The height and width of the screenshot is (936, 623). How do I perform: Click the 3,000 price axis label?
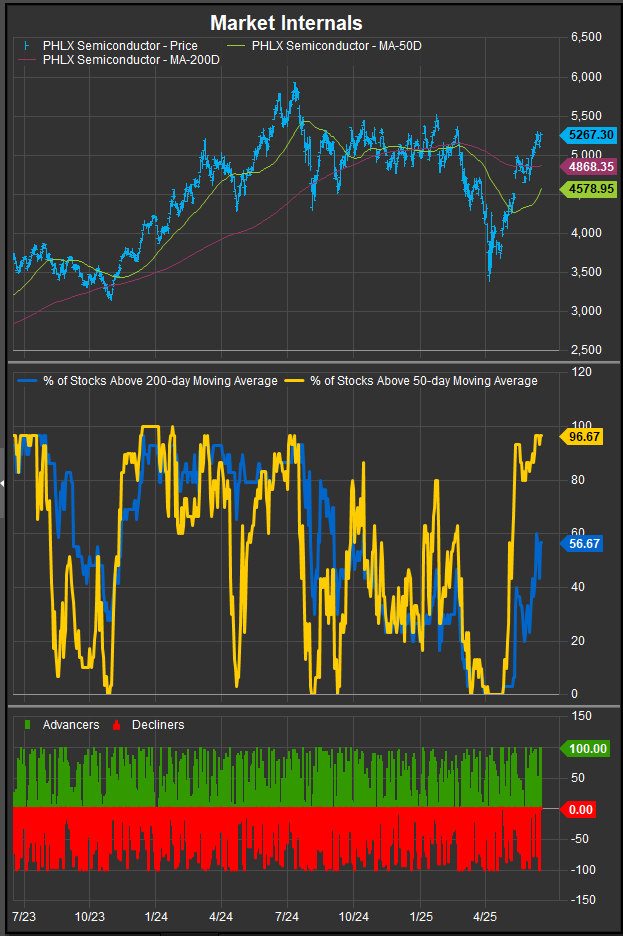pos(586,310)
